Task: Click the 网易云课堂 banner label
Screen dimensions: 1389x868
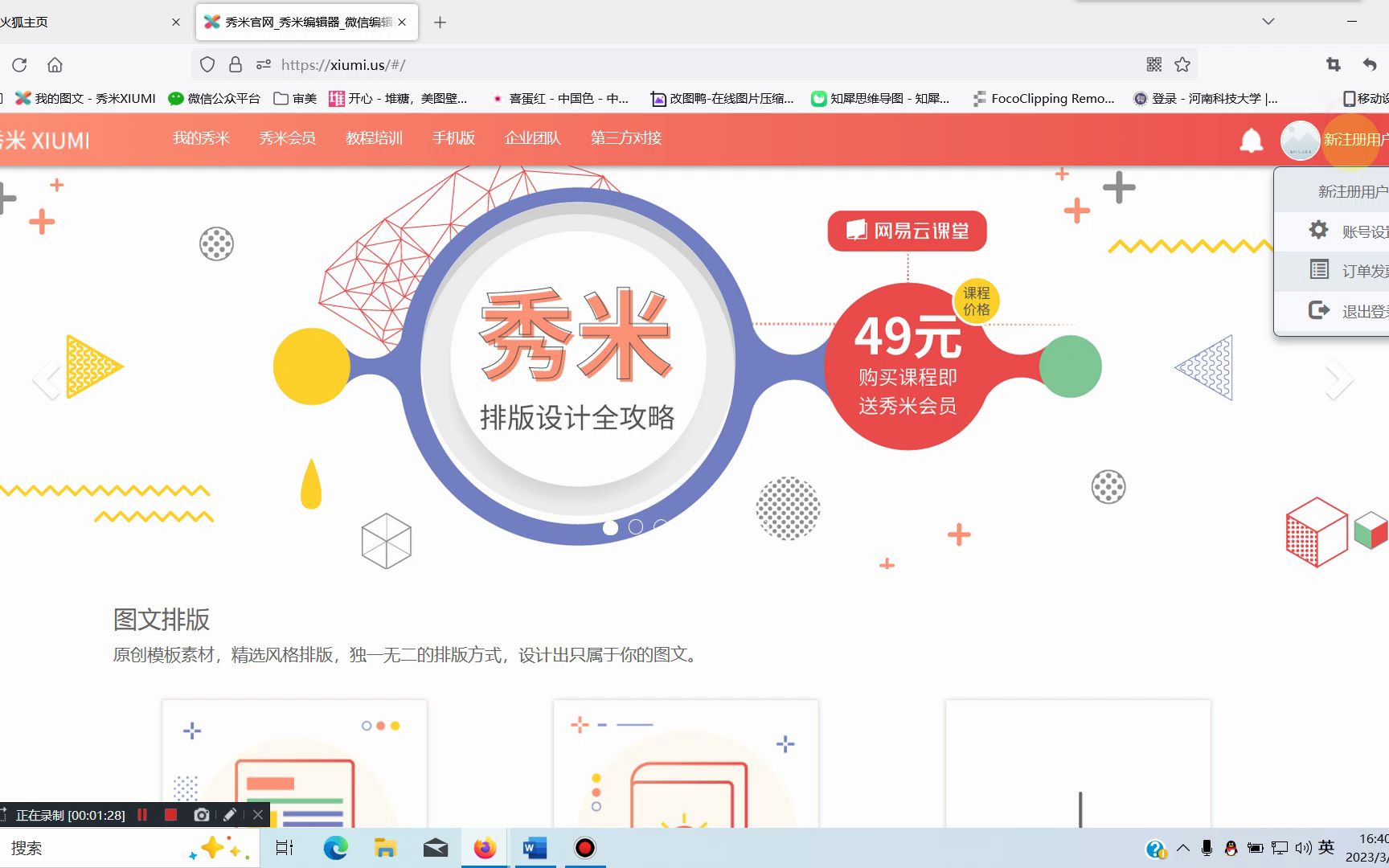Action: 907,231
